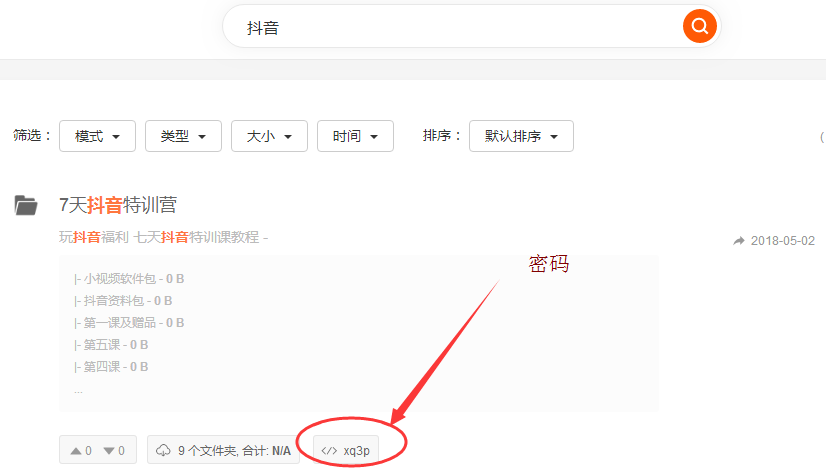Click description text 玩抖音福利 七天抖音特训课教程
This screenshot has width=826, height=472.
pyautogui.click(x=159, y=237)
